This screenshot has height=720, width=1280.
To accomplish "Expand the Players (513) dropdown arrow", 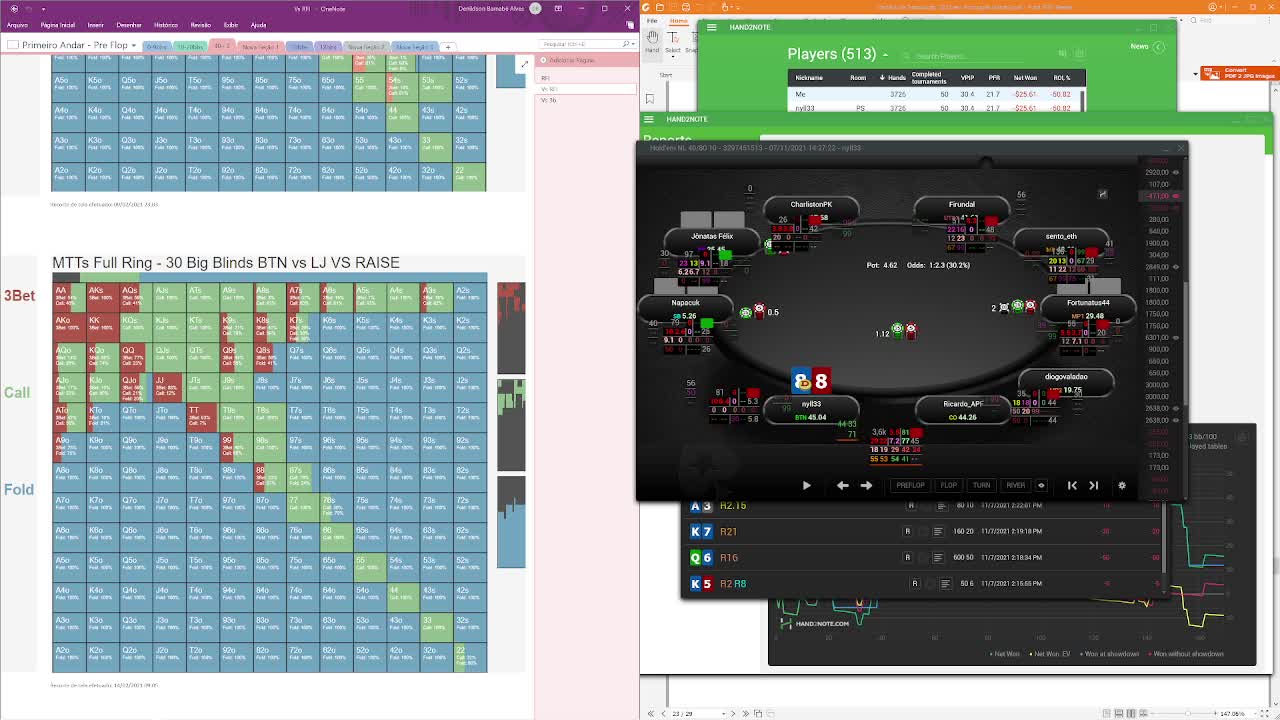I will point(885,54).
